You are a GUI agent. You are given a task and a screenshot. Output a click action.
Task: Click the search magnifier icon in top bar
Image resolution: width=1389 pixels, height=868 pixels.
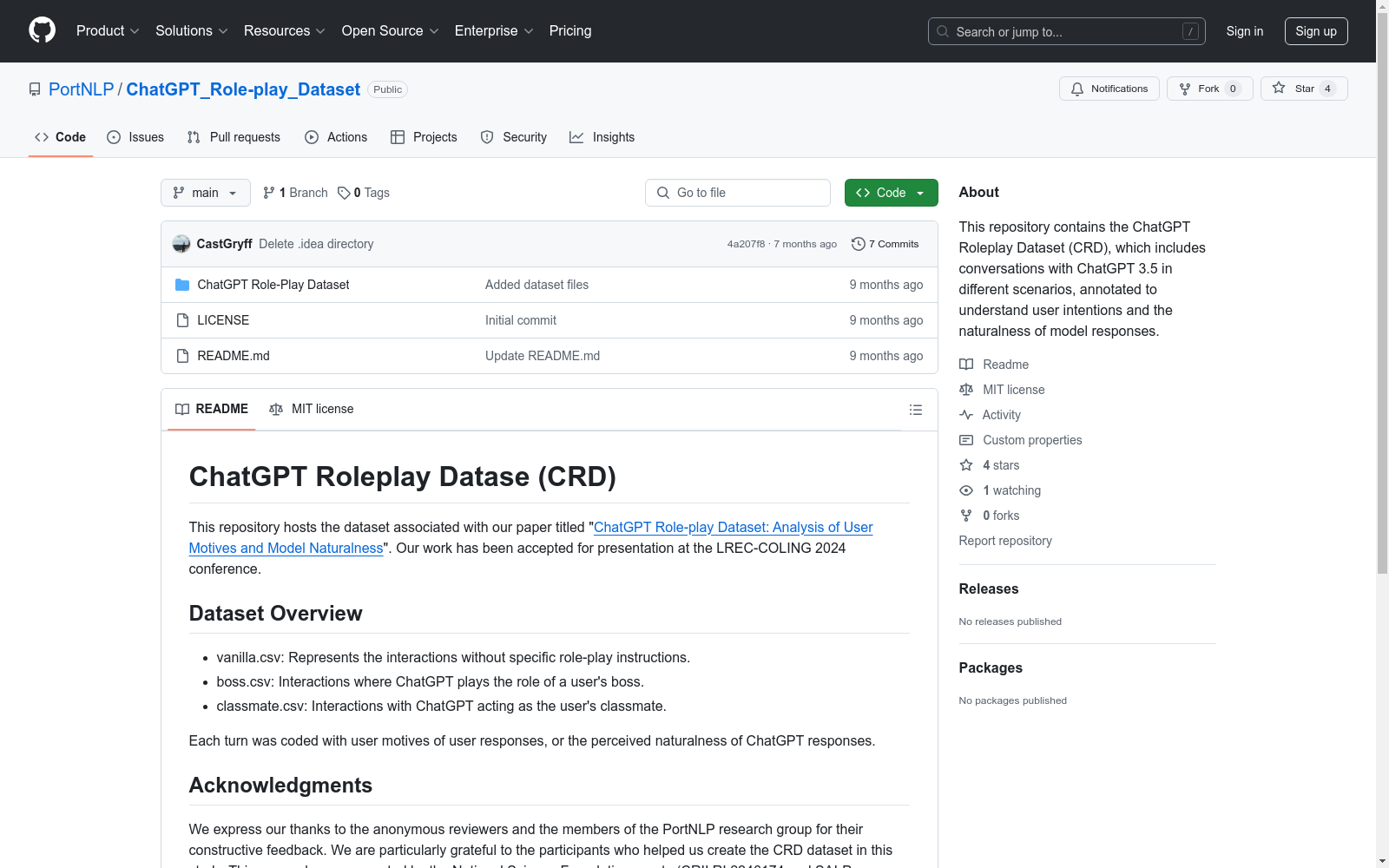(x=943, y=31)
